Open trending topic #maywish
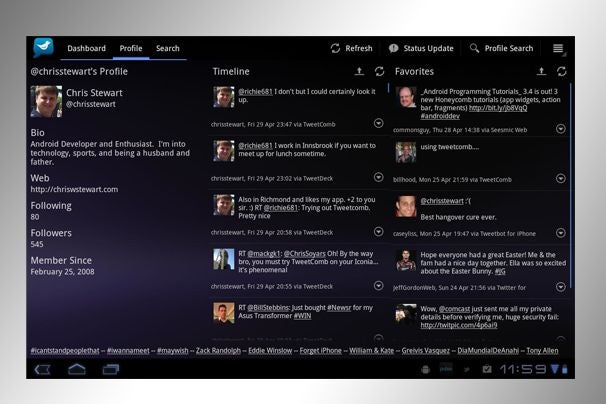Image resolution: width=606 pixels, height=404 pixels. 172,351
